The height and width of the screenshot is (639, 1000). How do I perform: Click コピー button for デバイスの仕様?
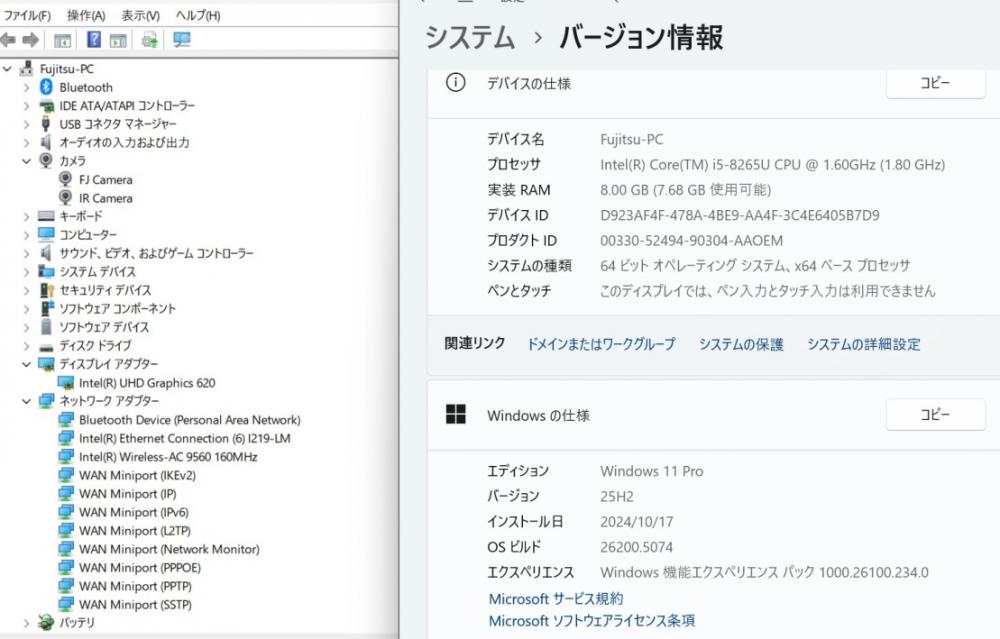coord(935,84)
